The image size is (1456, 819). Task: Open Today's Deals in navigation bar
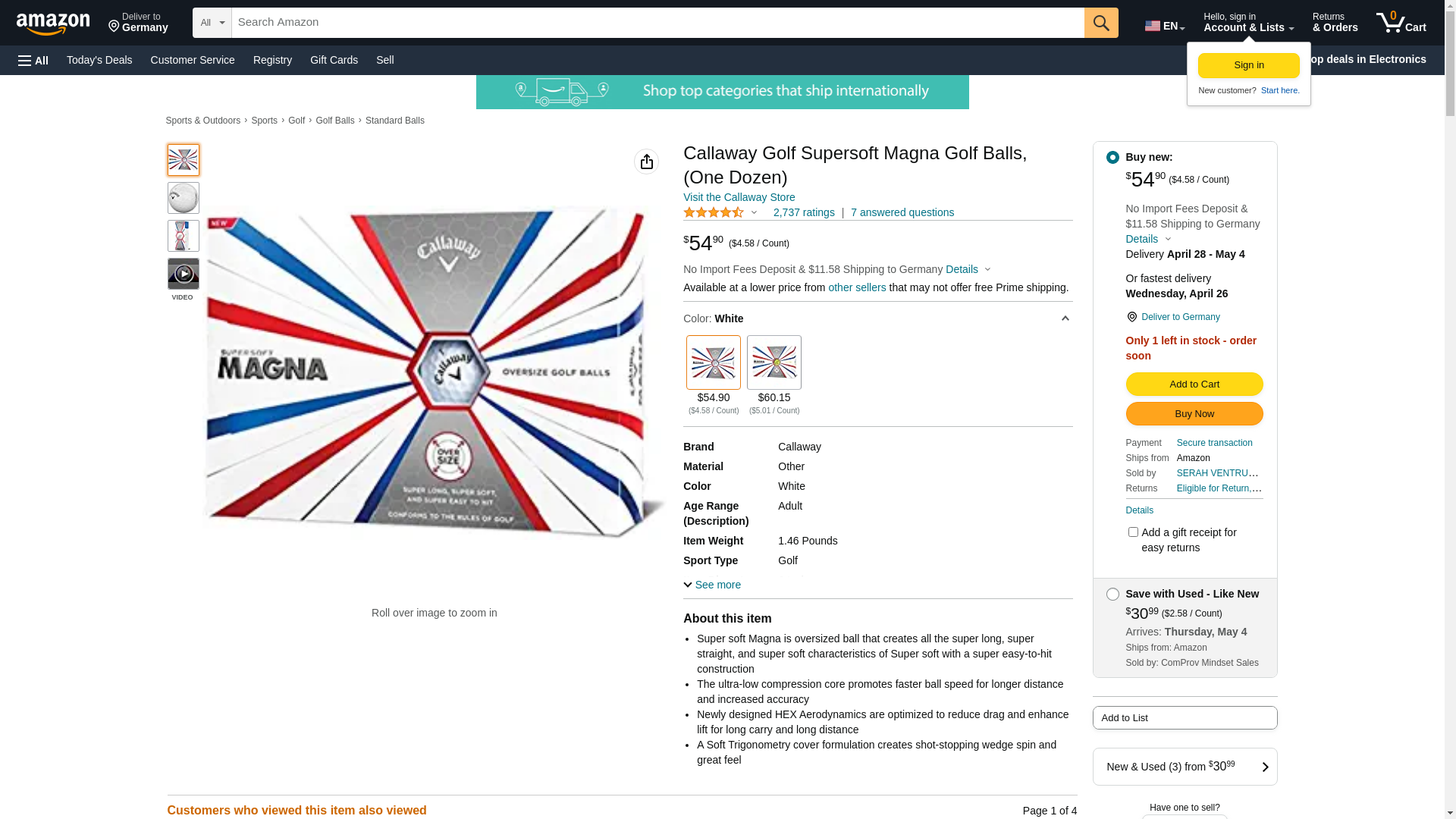point(99,60)
